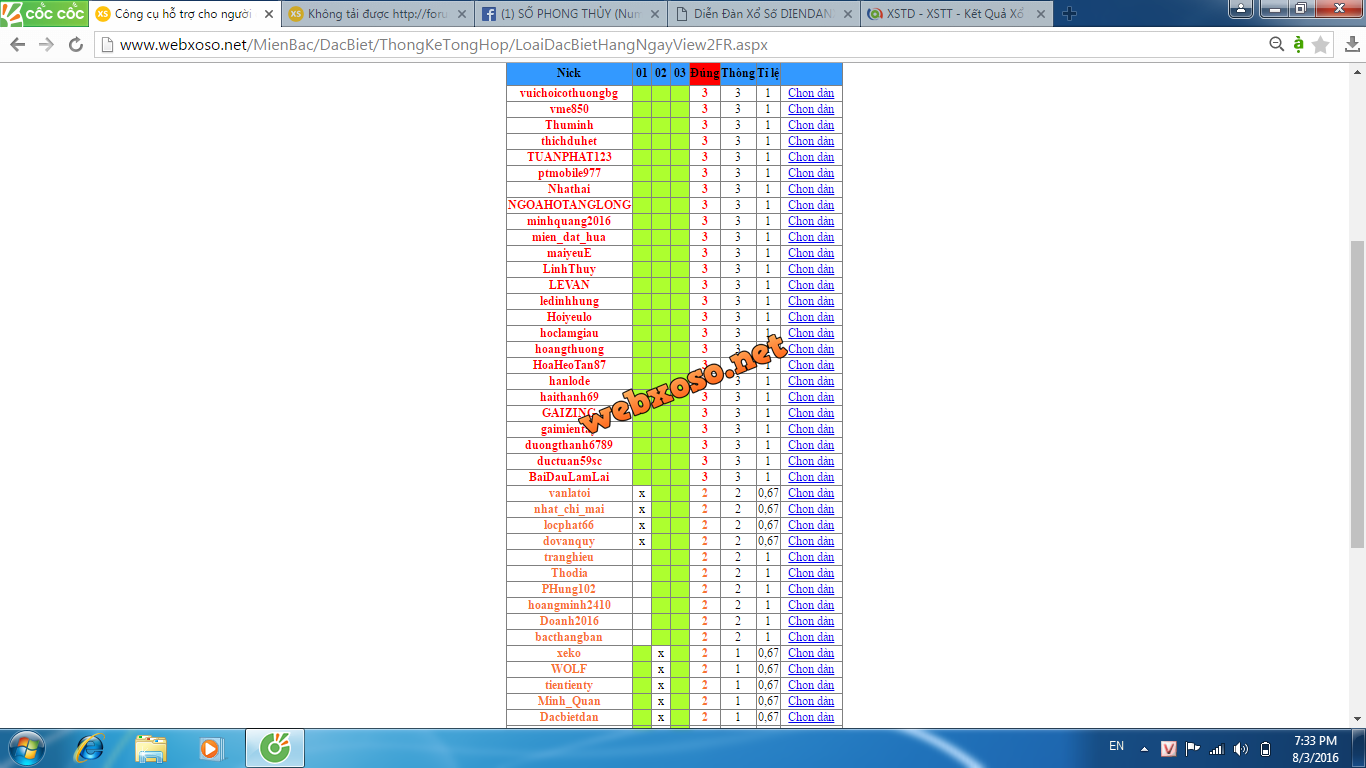
Task: Open the zoom magnifier icon in address bar
Action: 1277,44
